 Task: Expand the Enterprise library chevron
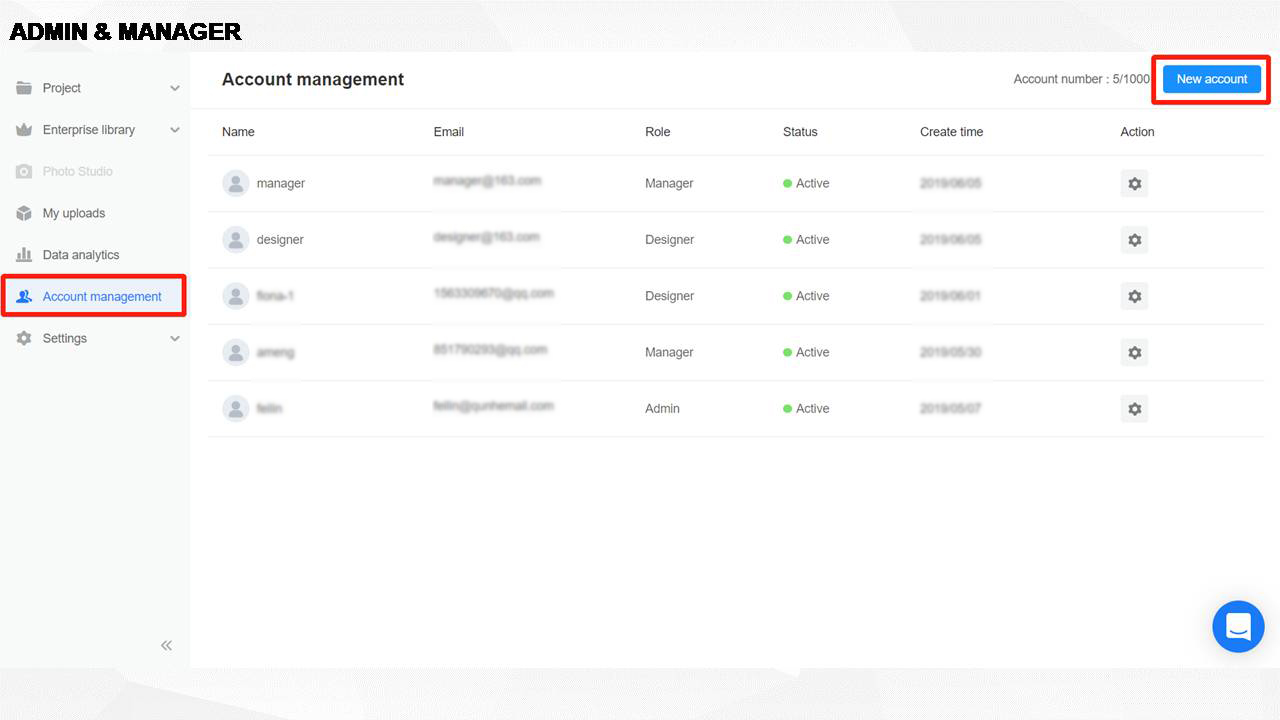pos(175,130)
